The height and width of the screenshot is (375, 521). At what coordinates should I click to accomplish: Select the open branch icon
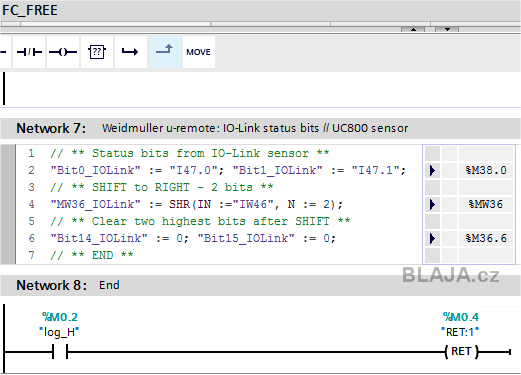tap(130, 52)
